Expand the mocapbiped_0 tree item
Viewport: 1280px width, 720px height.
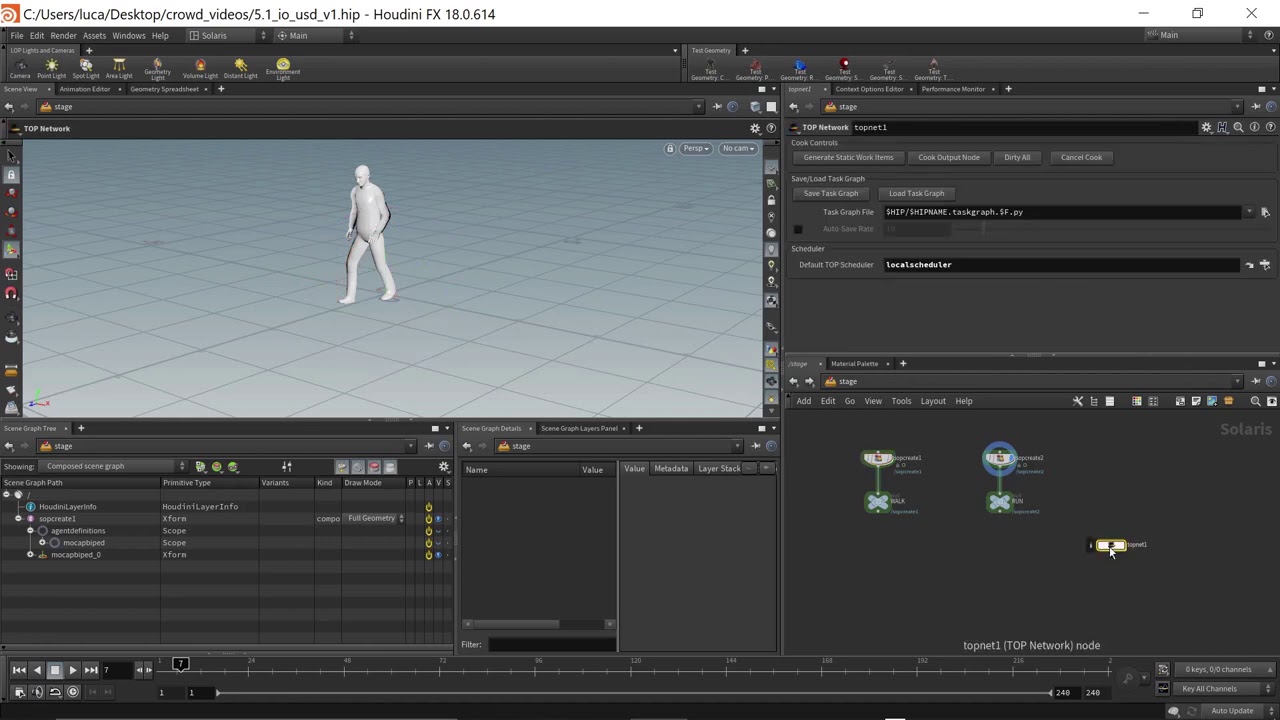(x=30, y=555)
